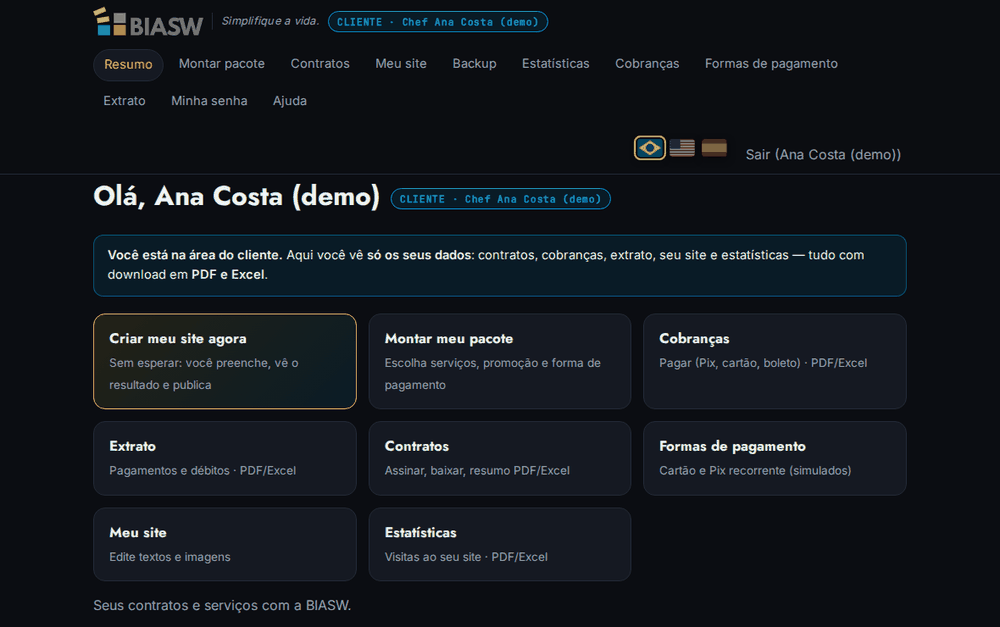Go to Cobranças in the top navigation

pos(647,64)
